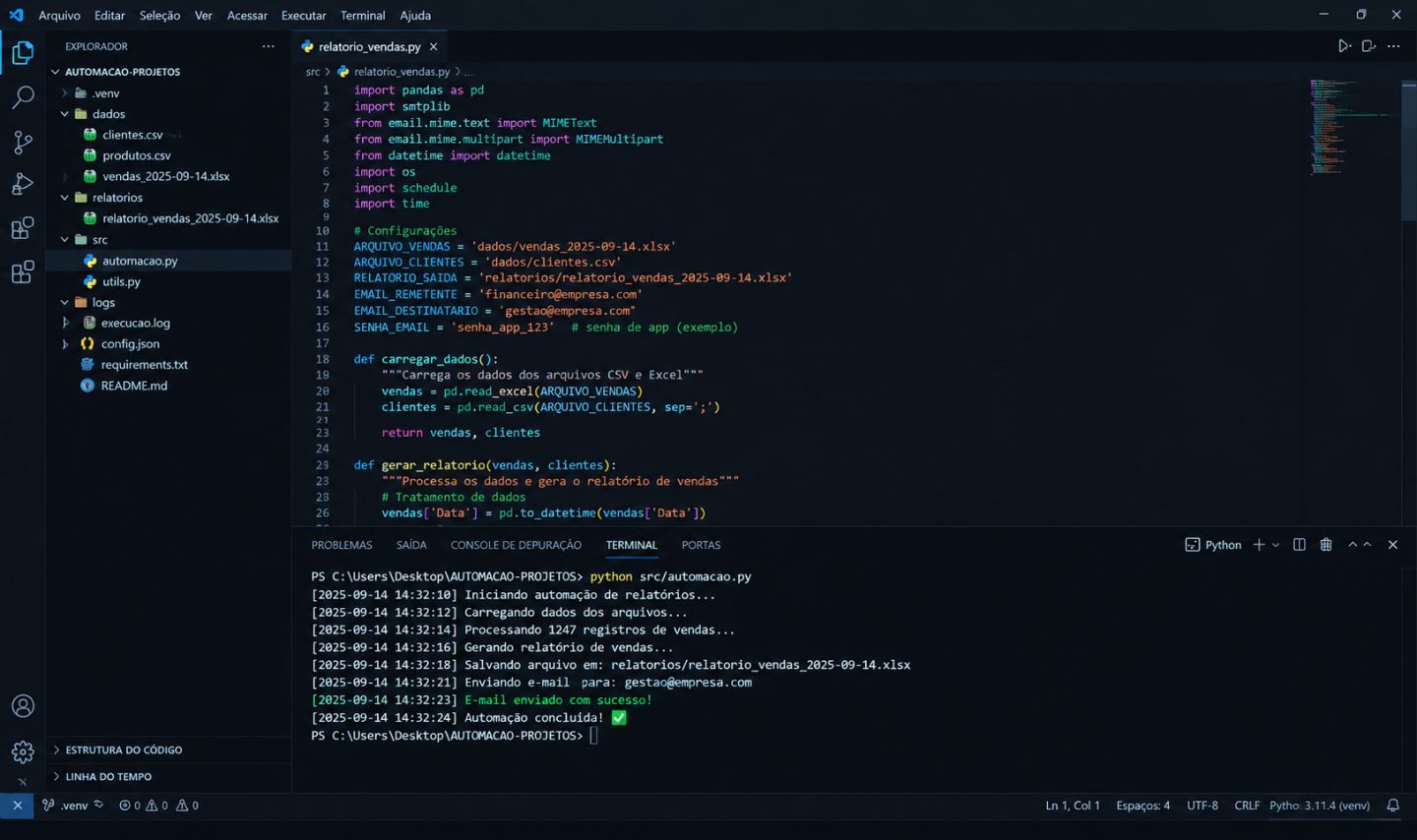Viewport: 1417px width, 840px height.
Task: Open editor more actions ellipsis
Action: [x=1393, y=46]
